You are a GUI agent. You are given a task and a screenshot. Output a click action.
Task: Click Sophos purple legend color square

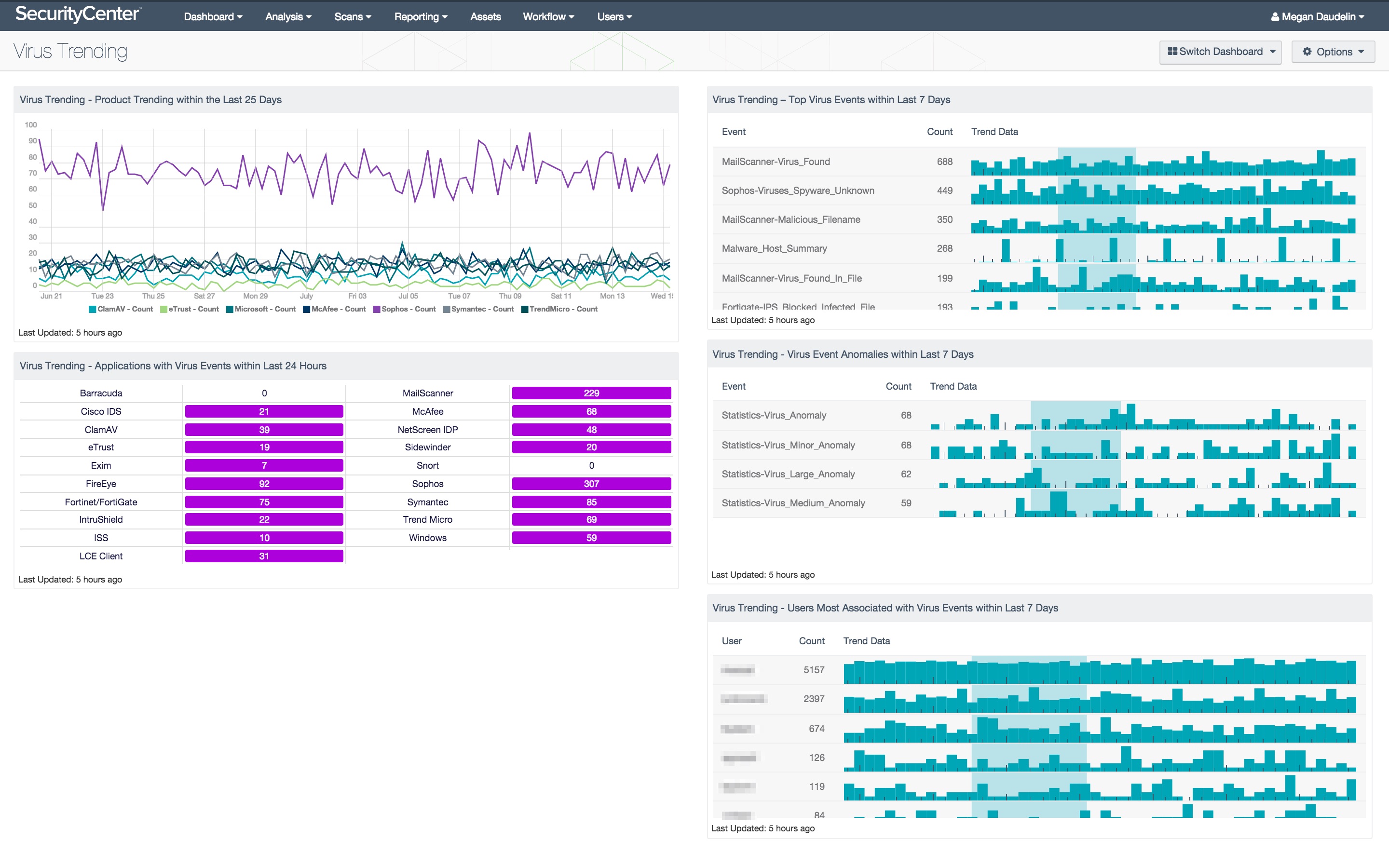(x=377, y=310)
